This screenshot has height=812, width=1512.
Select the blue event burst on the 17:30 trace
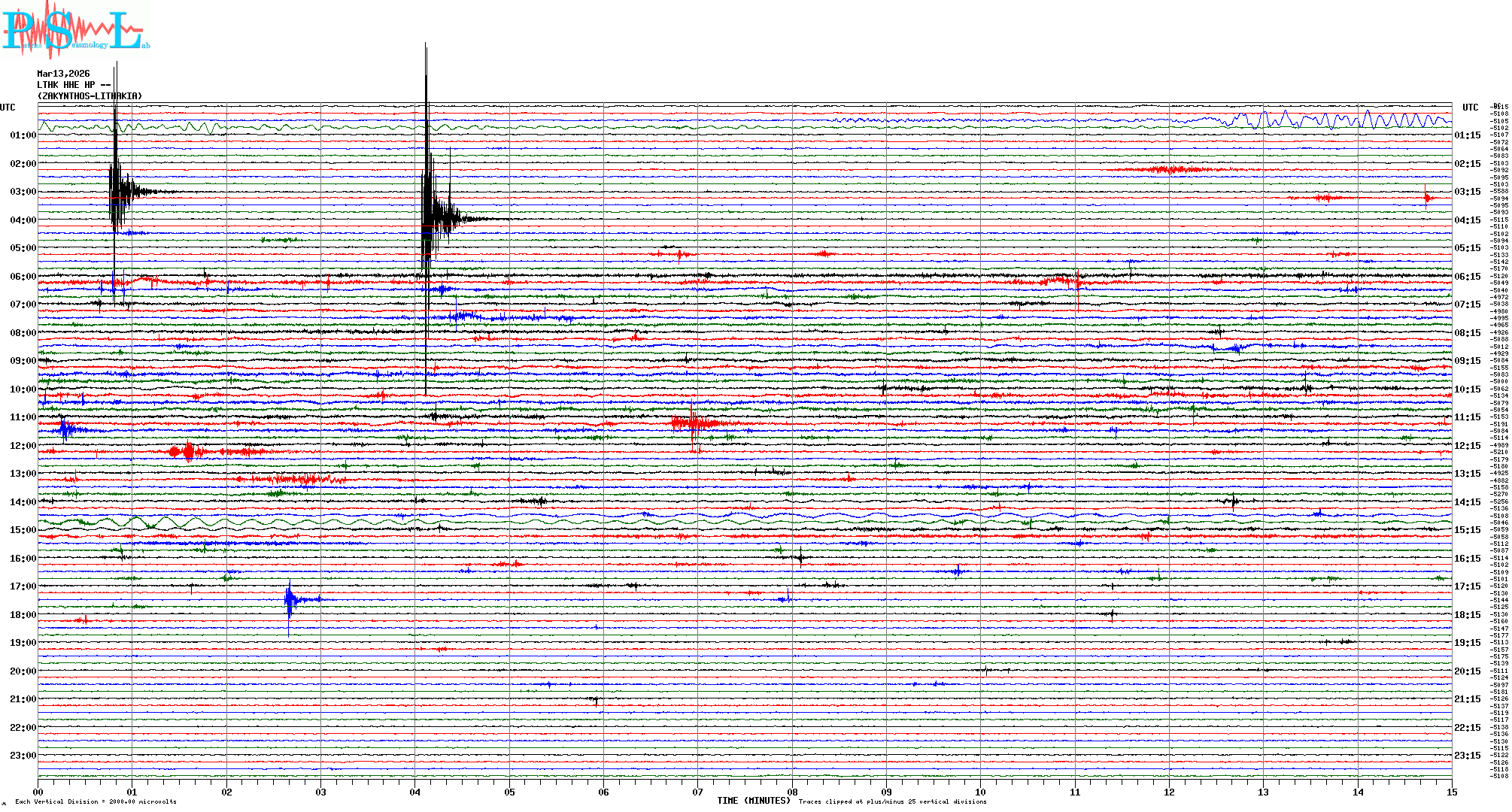[291, 599]
